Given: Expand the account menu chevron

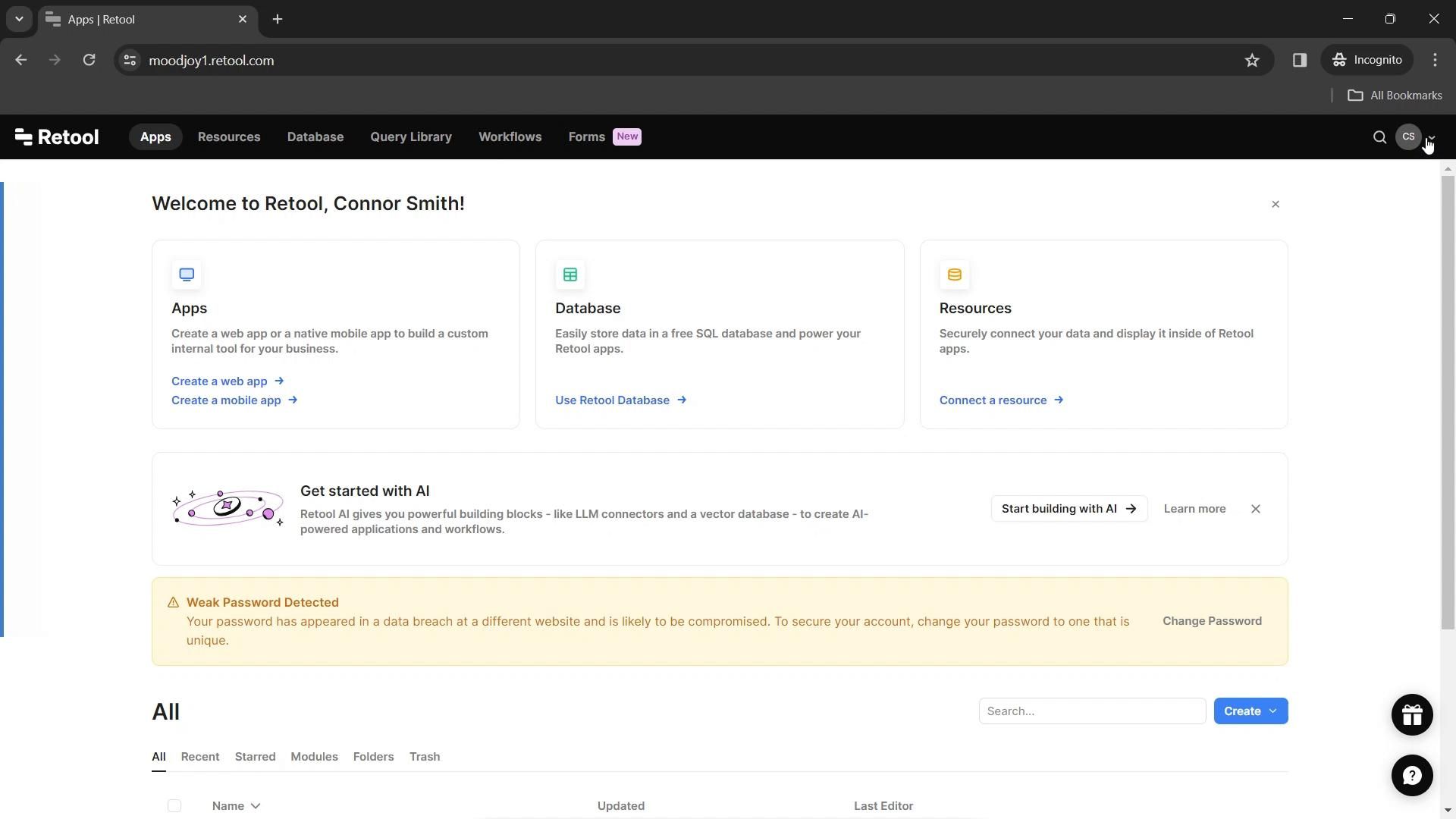Looking at the screenshot, I should [x=1432, y=139].
